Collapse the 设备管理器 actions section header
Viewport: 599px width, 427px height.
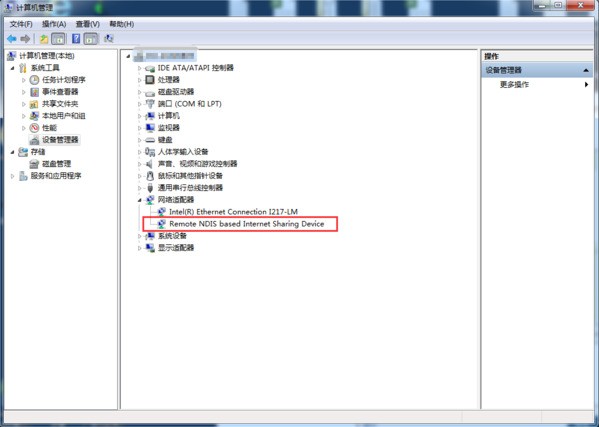click(586, 71)
